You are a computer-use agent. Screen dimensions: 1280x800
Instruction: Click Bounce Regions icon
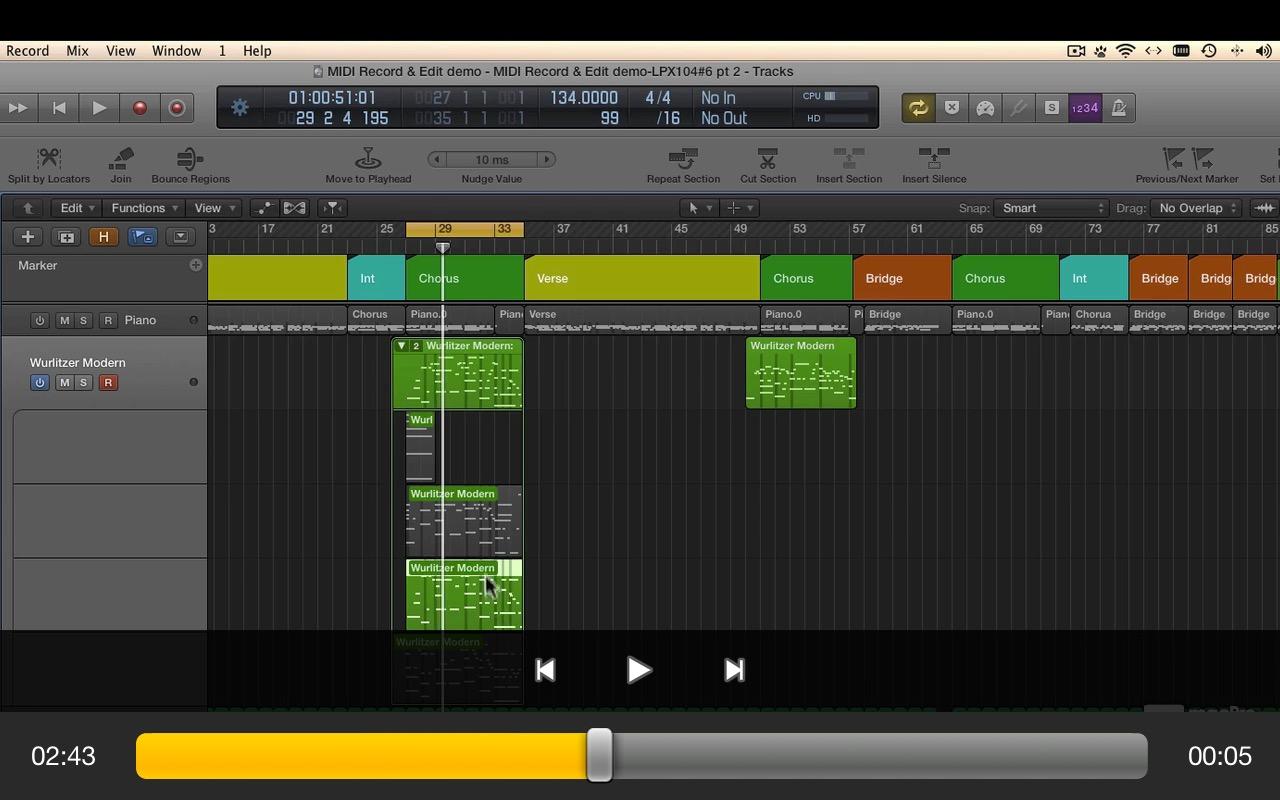(x=190, y=159)
